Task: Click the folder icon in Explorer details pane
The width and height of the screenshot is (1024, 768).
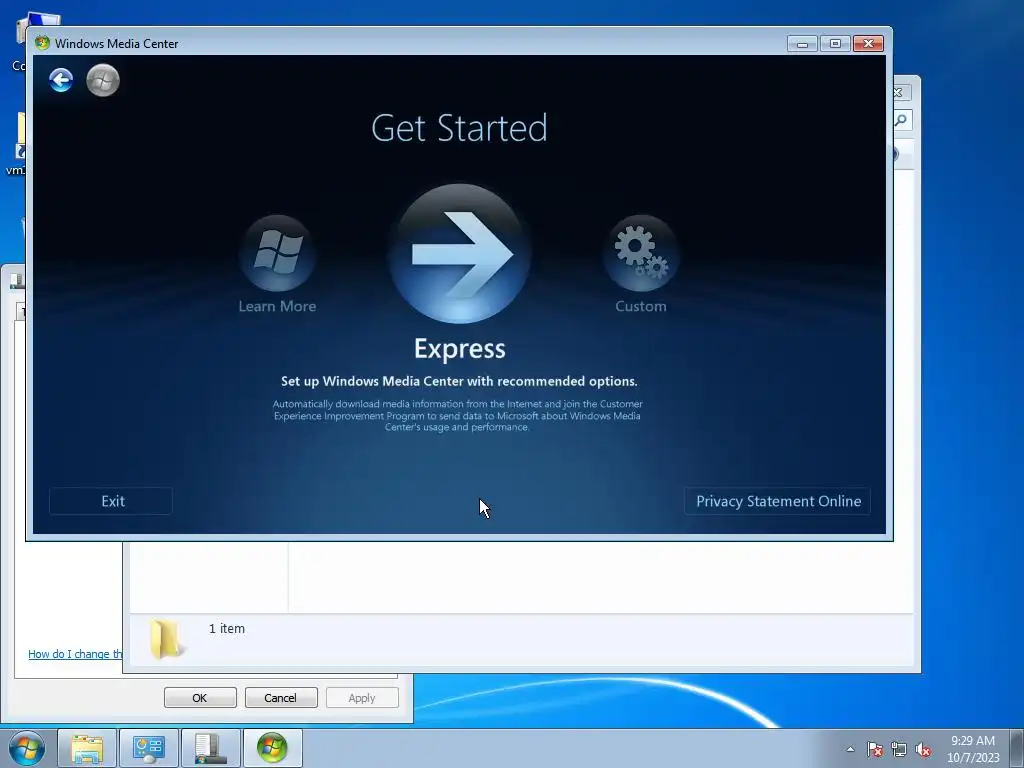Action: (x=166, y=639)
